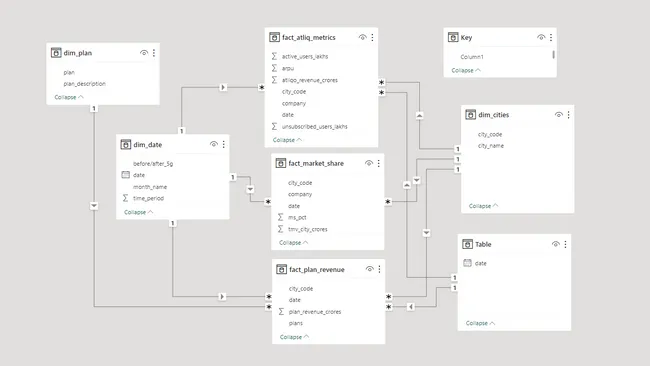Click the fact_market_share table header icon

coord(281,163)
